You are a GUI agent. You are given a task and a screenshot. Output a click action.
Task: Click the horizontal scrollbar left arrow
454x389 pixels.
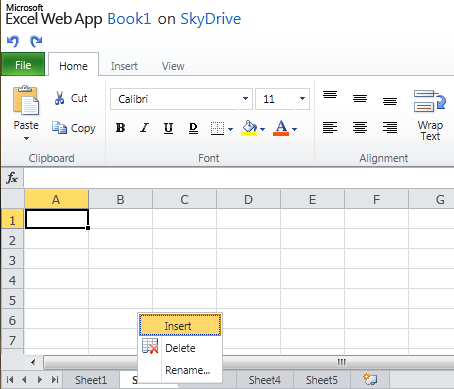[x=33, y=362]
